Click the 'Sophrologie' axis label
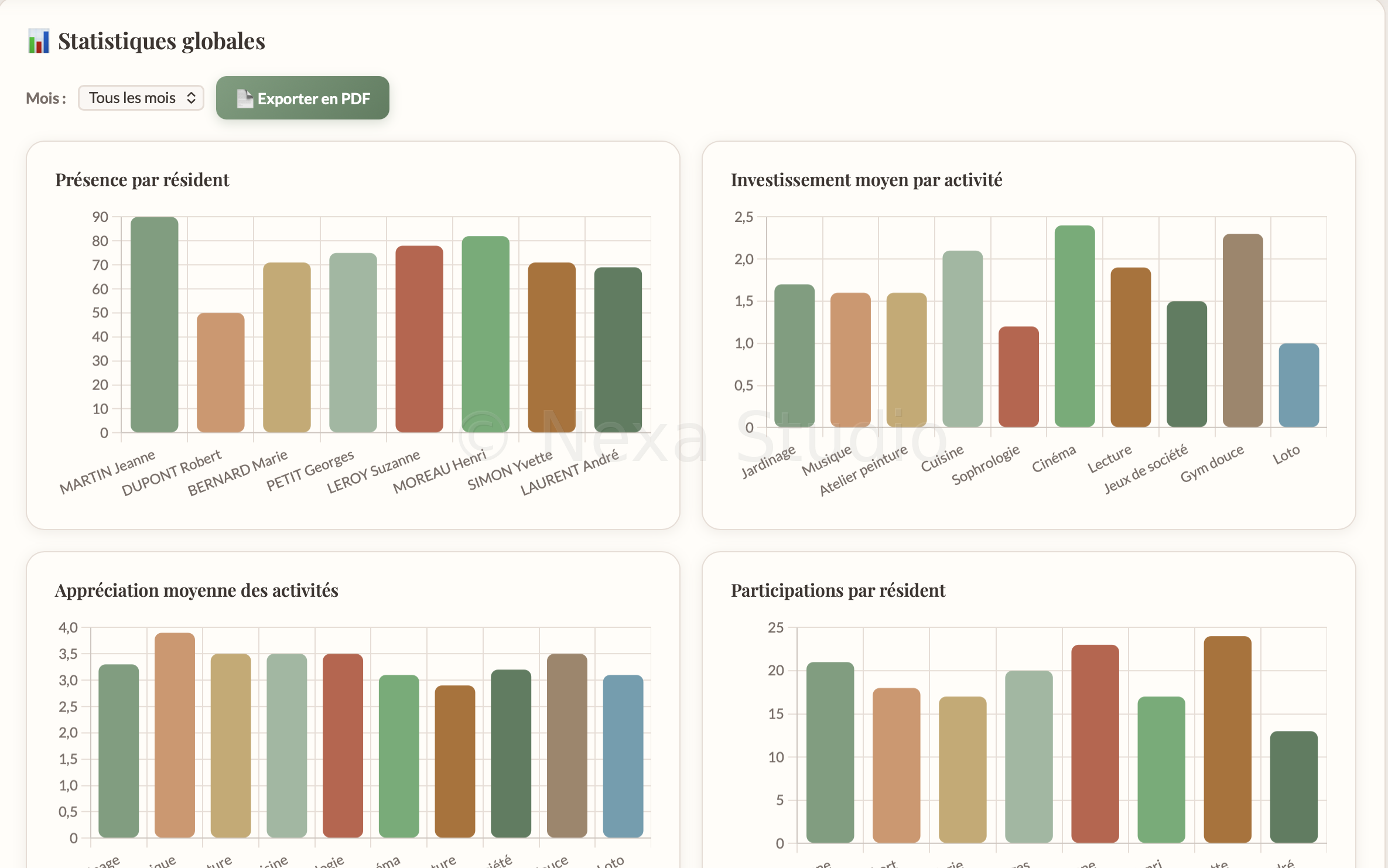 click(x=986, y=464)
